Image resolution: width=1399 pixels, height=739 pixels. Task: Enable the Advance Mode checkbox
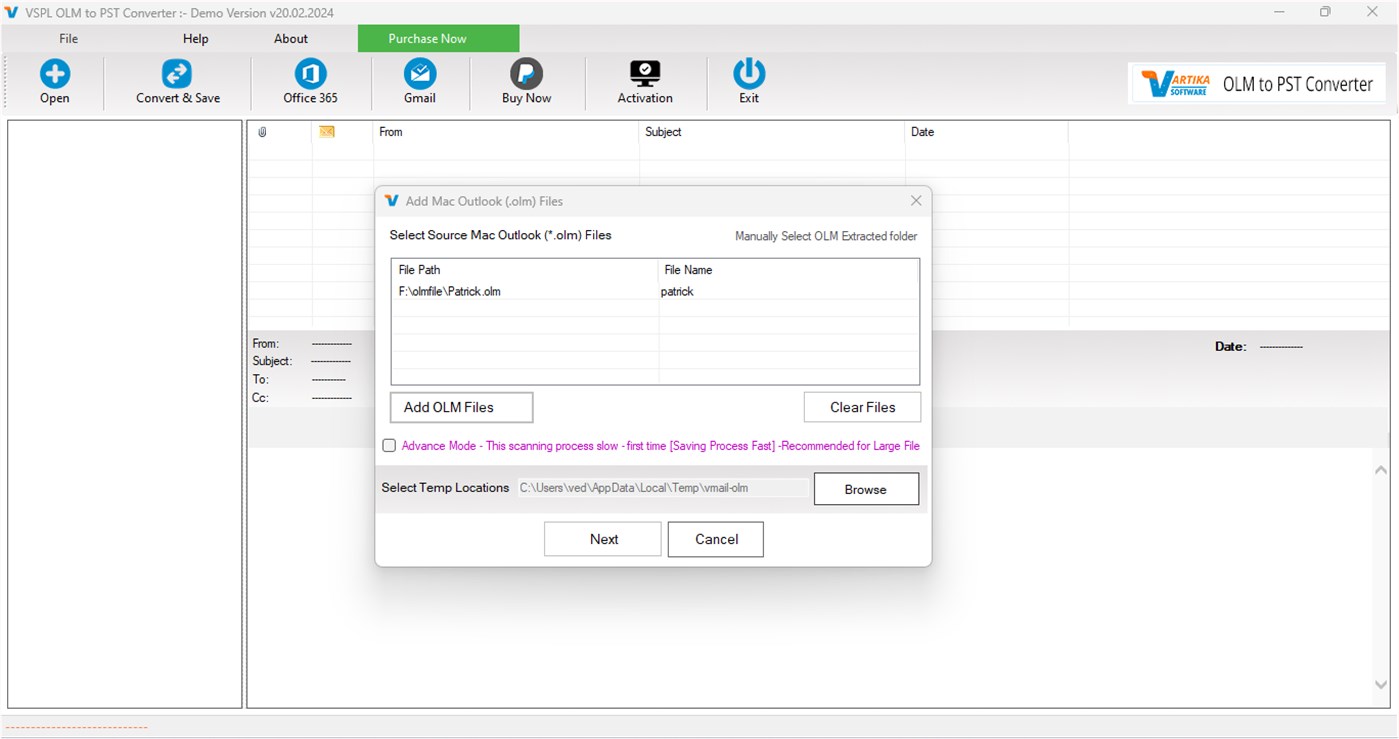point(389,445)
